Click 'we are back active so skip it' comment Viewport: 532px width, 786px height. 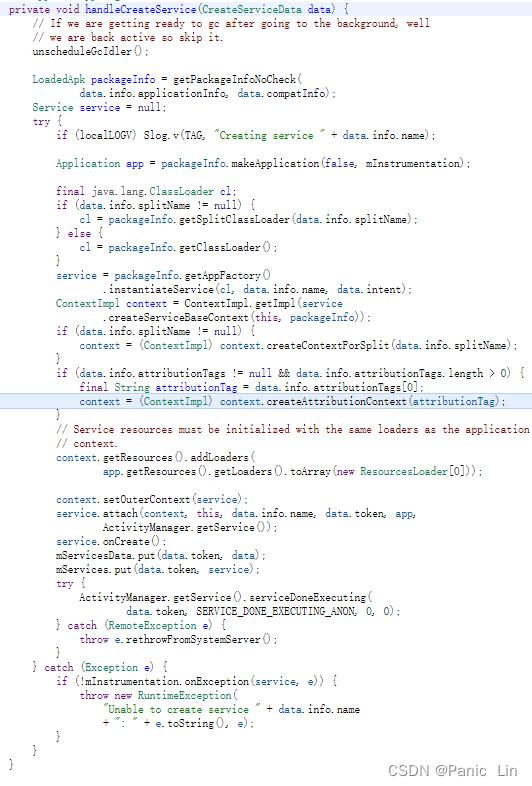coord(128,37)
